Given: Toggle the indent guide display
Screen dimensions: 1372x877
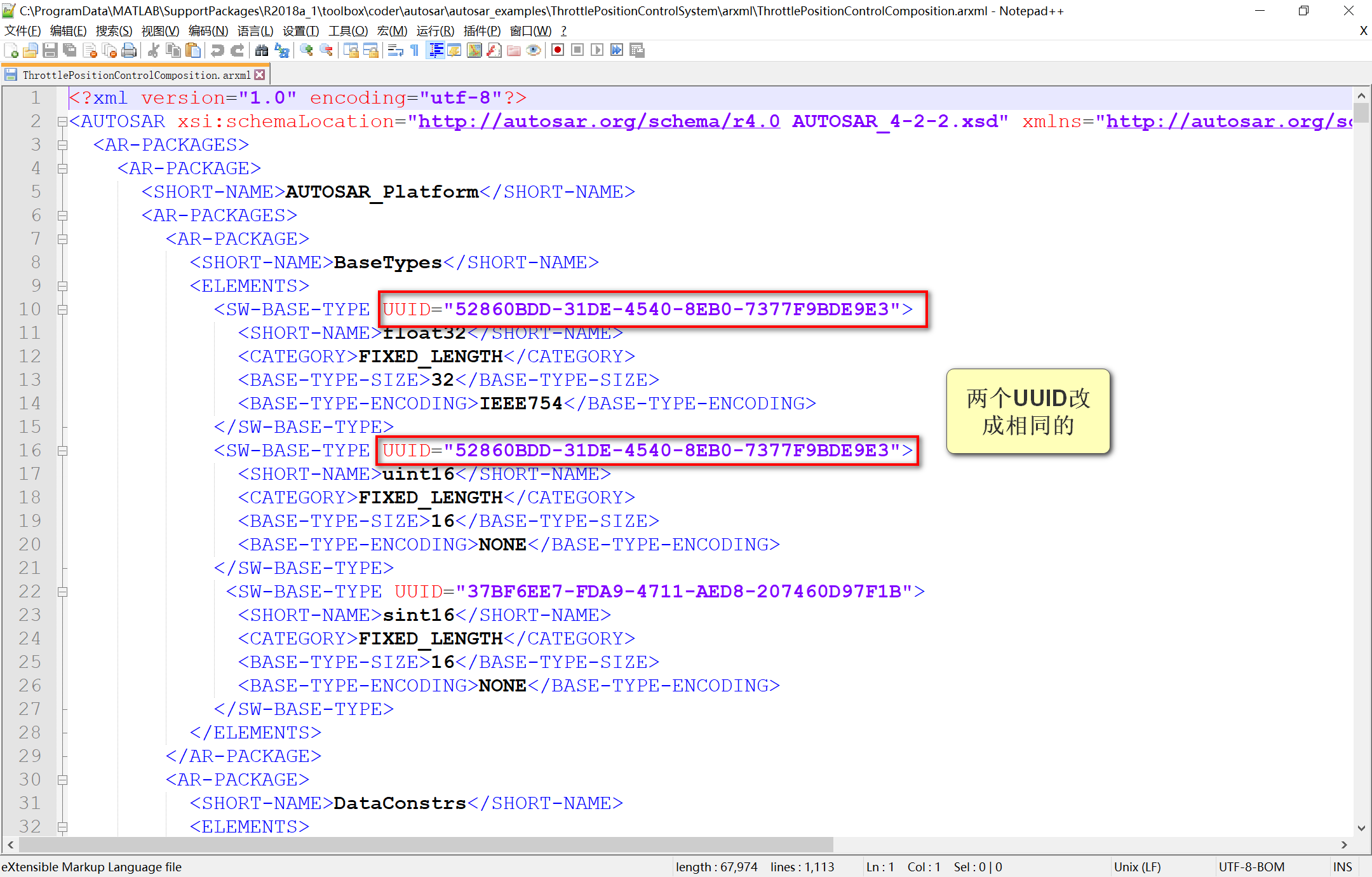Looking at the screenshot, I should 435,50.
